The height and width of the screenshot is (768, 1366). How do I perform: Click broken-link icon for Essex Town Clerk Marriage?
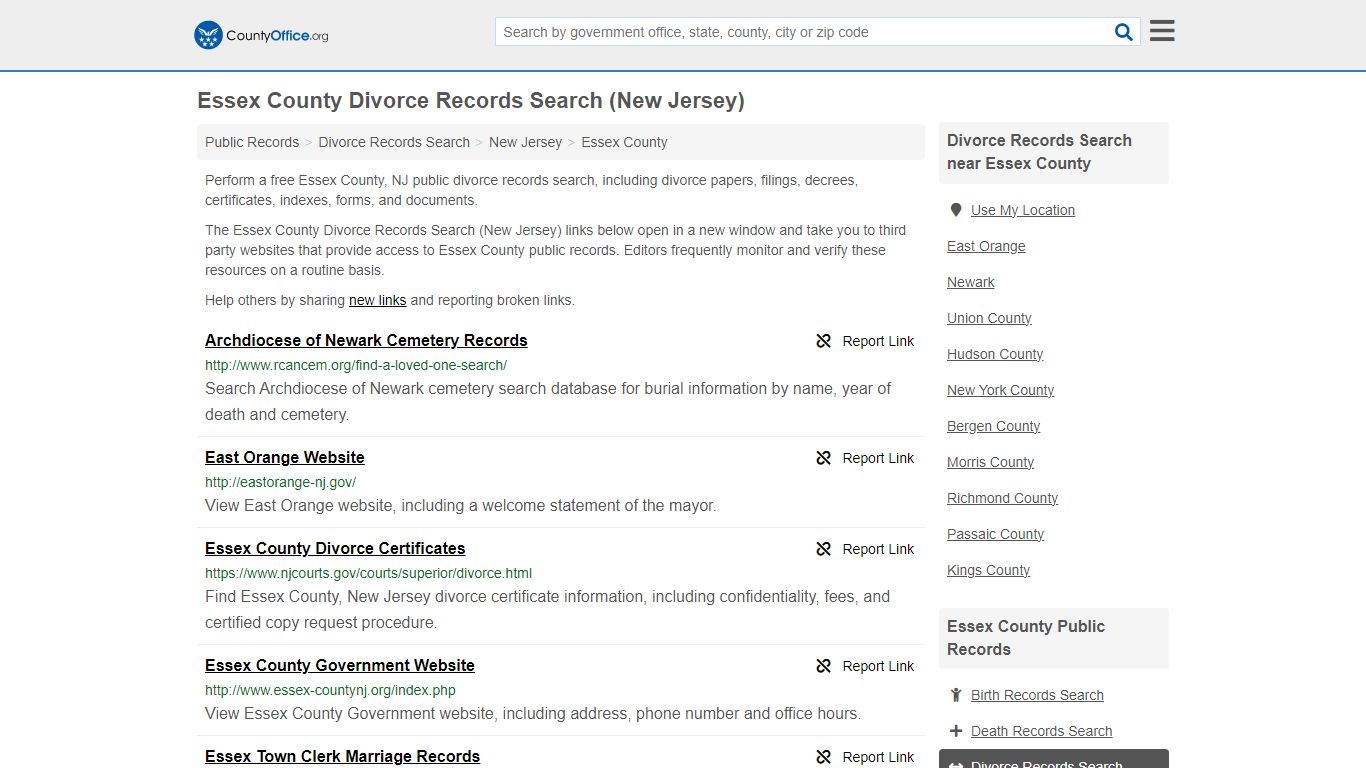pos(824,757)
